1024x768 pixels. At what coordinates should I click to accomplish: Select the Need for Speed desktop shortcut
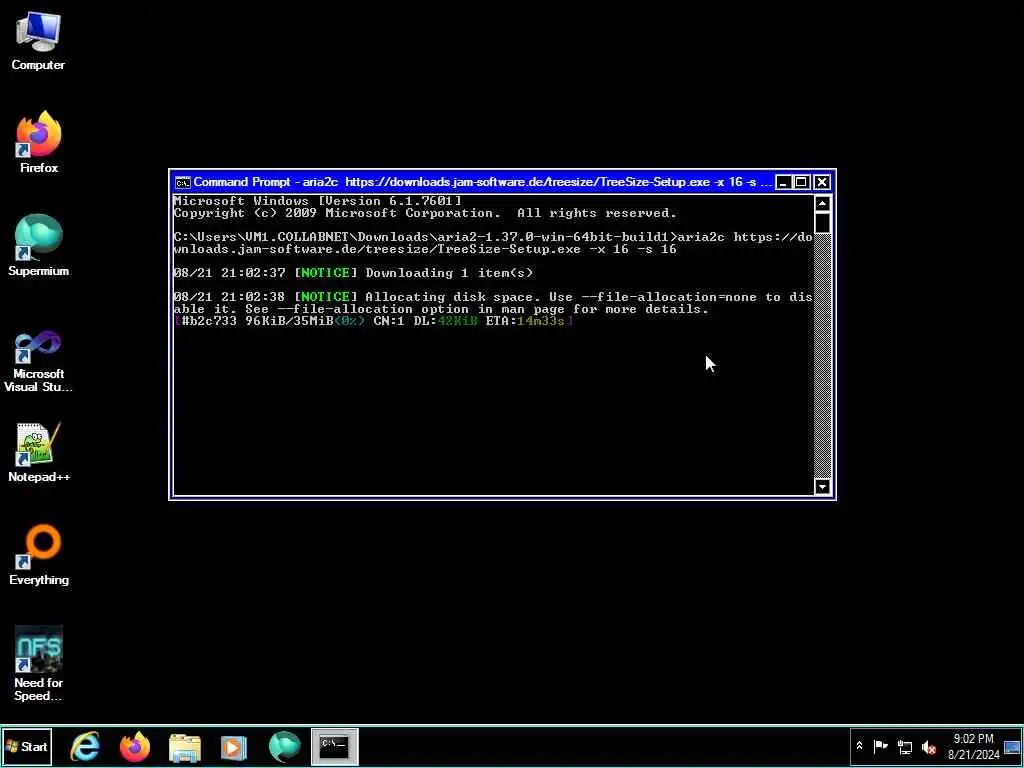pyautogui.click(x=39, y=664)
